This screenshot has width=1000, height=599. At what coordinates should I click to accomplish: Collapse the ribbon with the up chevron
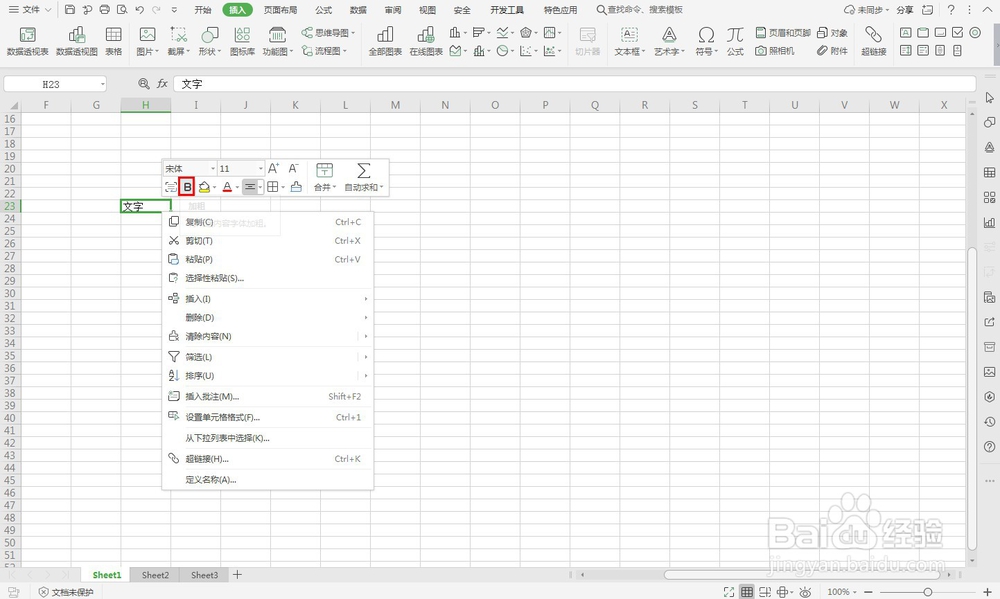tap(987, 10)
